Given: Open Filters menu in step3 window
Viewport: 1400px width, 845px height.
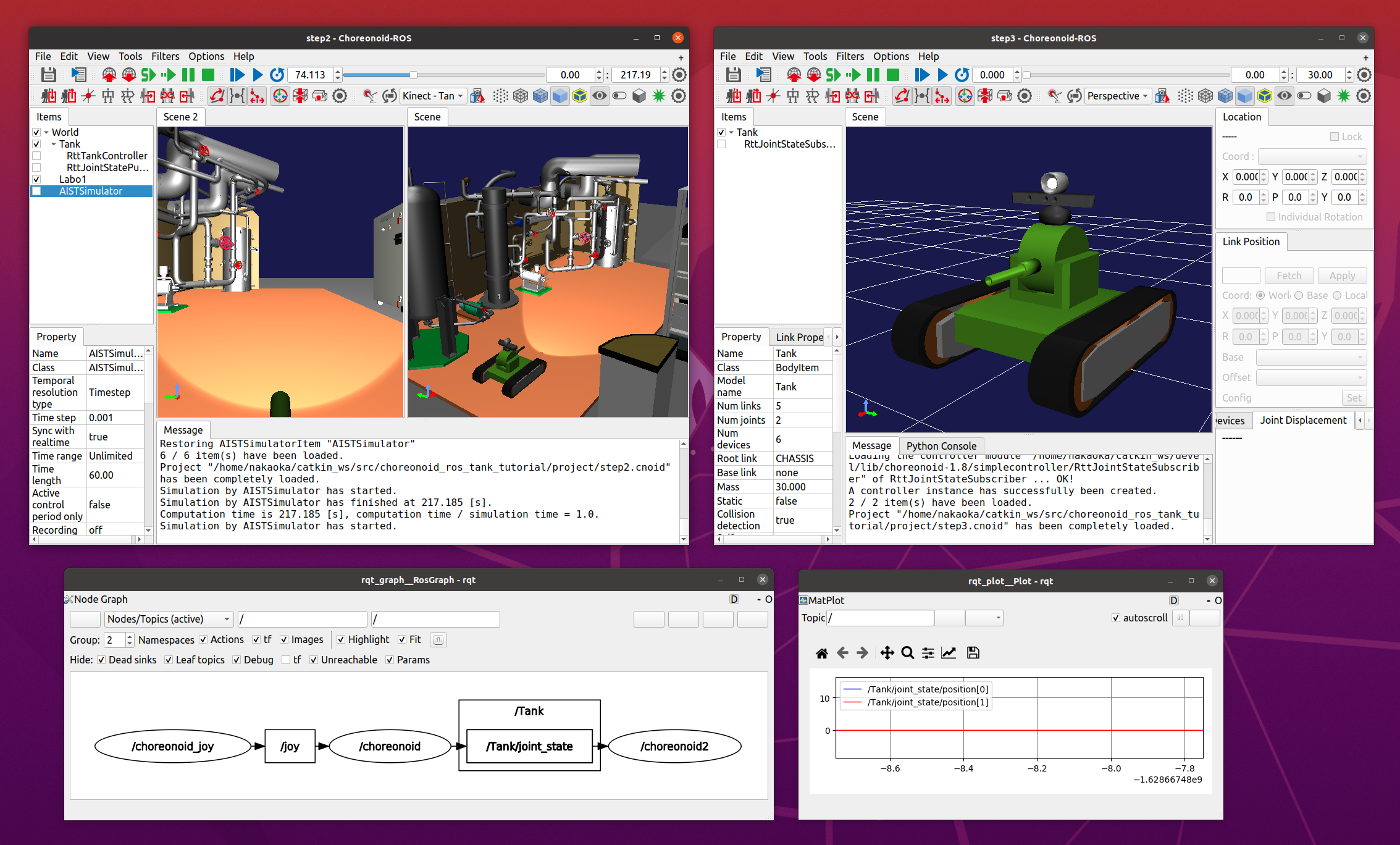Looking at the screenshot, I should 850,56.
